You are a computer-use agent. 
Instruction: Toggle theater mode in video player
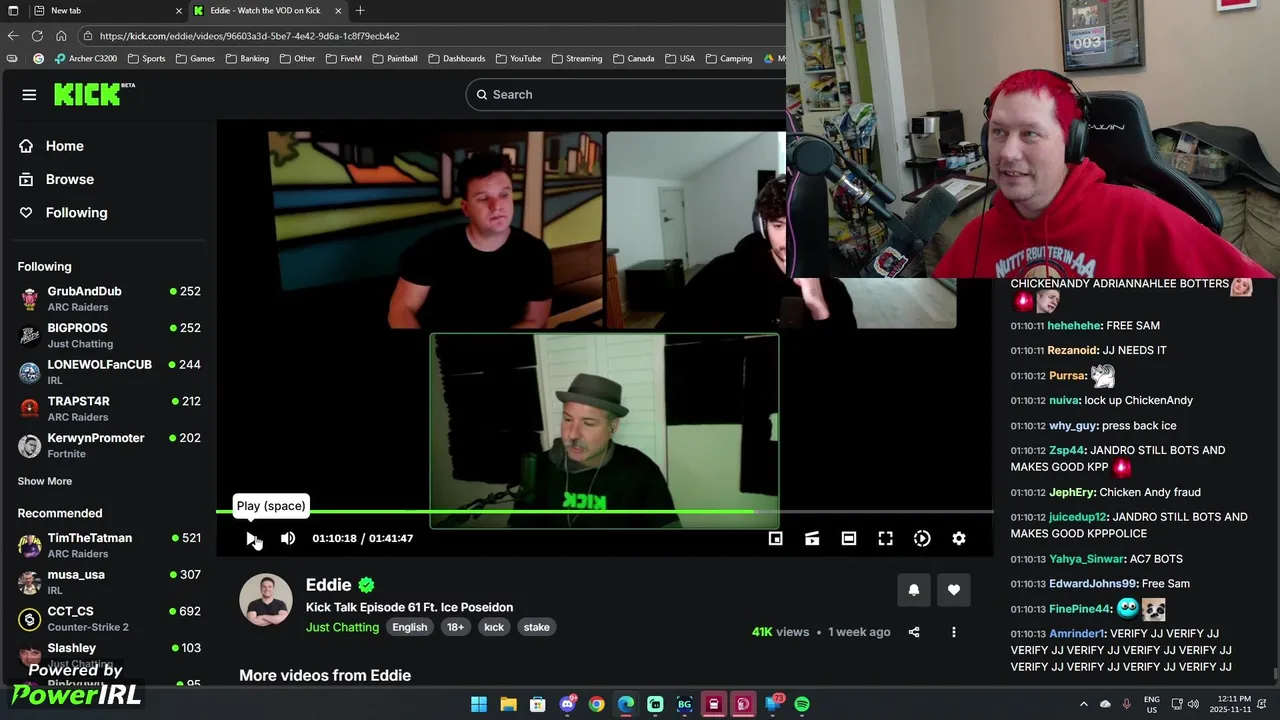pos(849,538)
